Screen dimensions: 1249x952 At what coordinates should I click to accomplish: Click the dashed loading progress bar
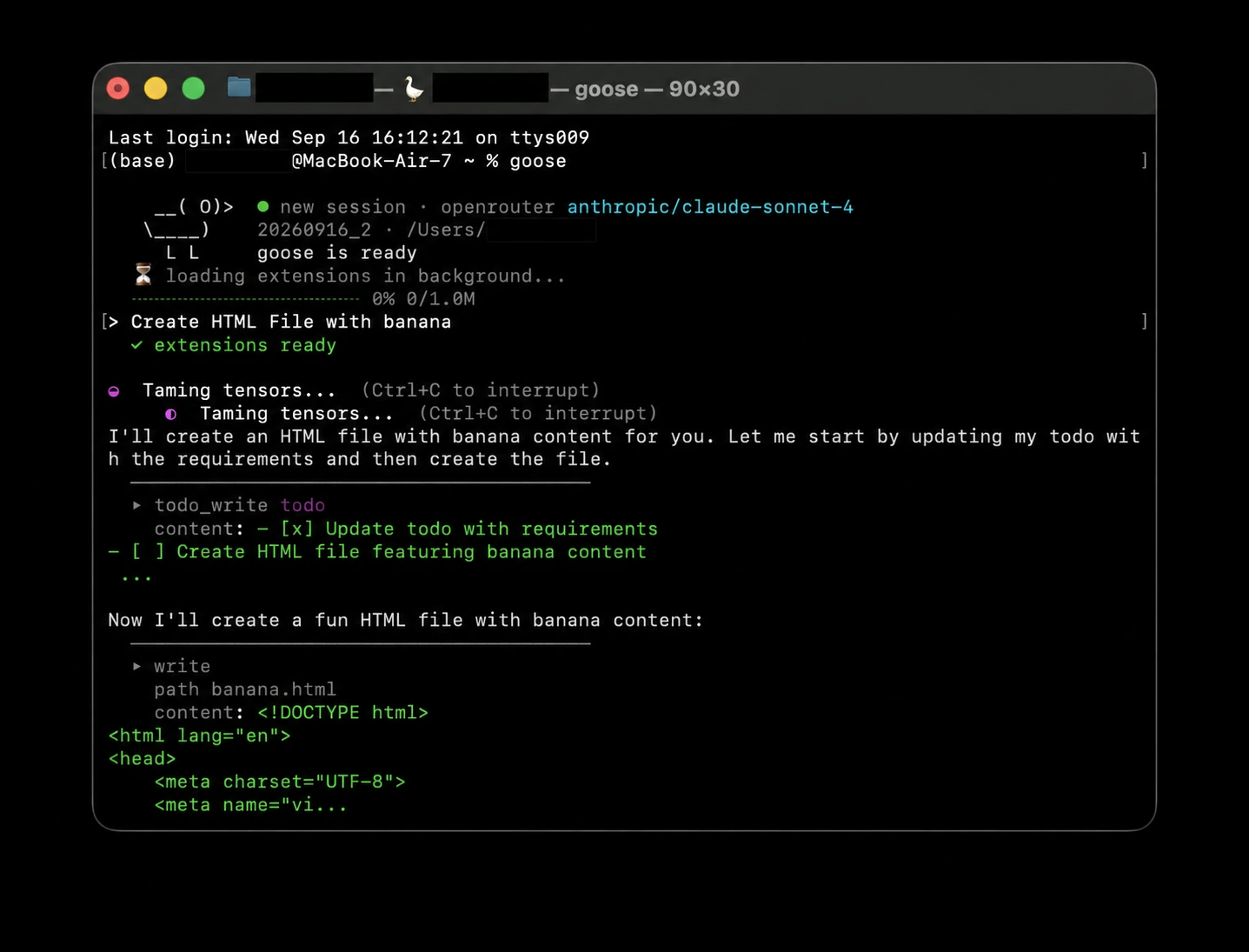[x=246, y=299]
